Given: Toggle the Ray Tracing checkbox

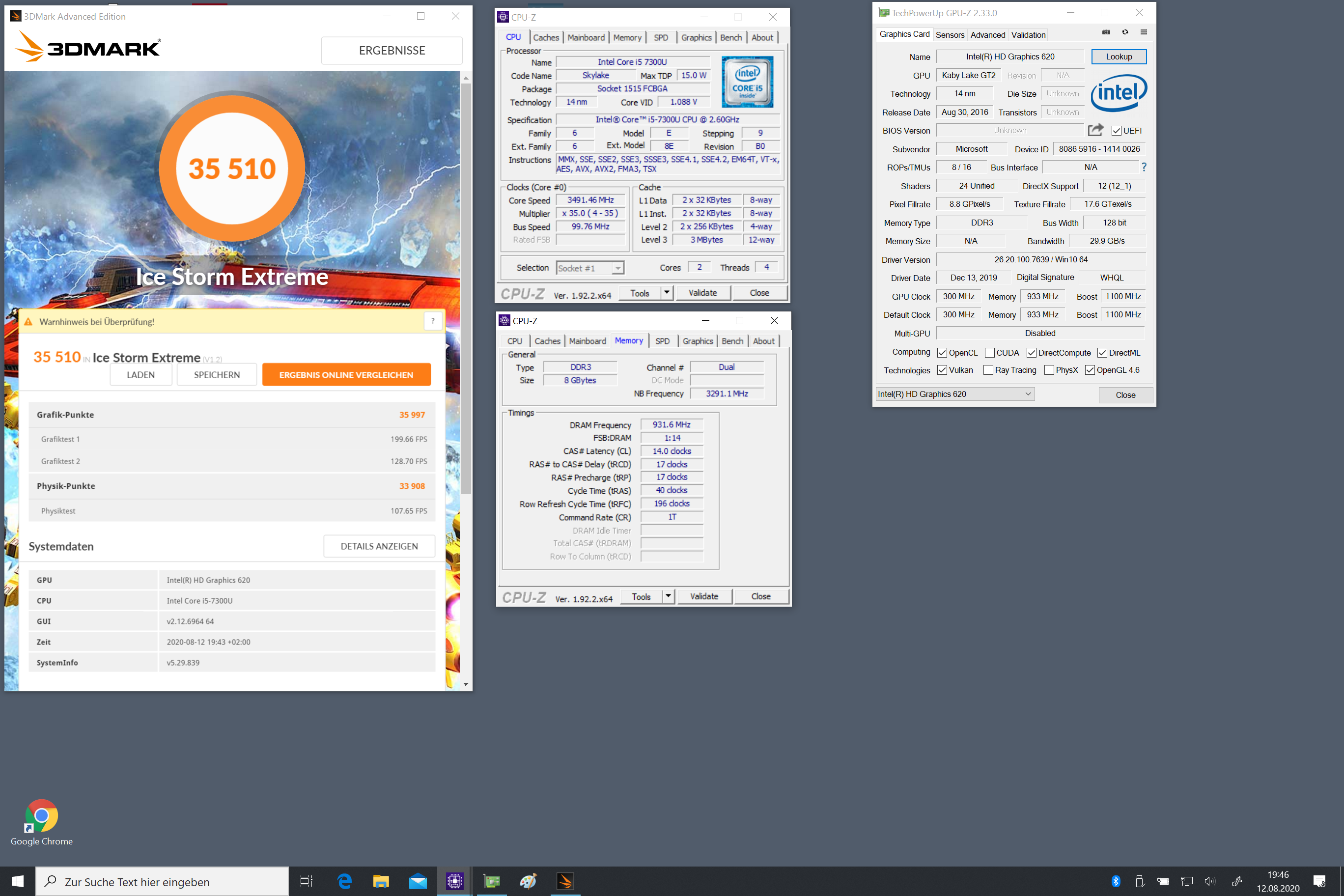Looking at the screenshot, I should click(x=988, y=370).
